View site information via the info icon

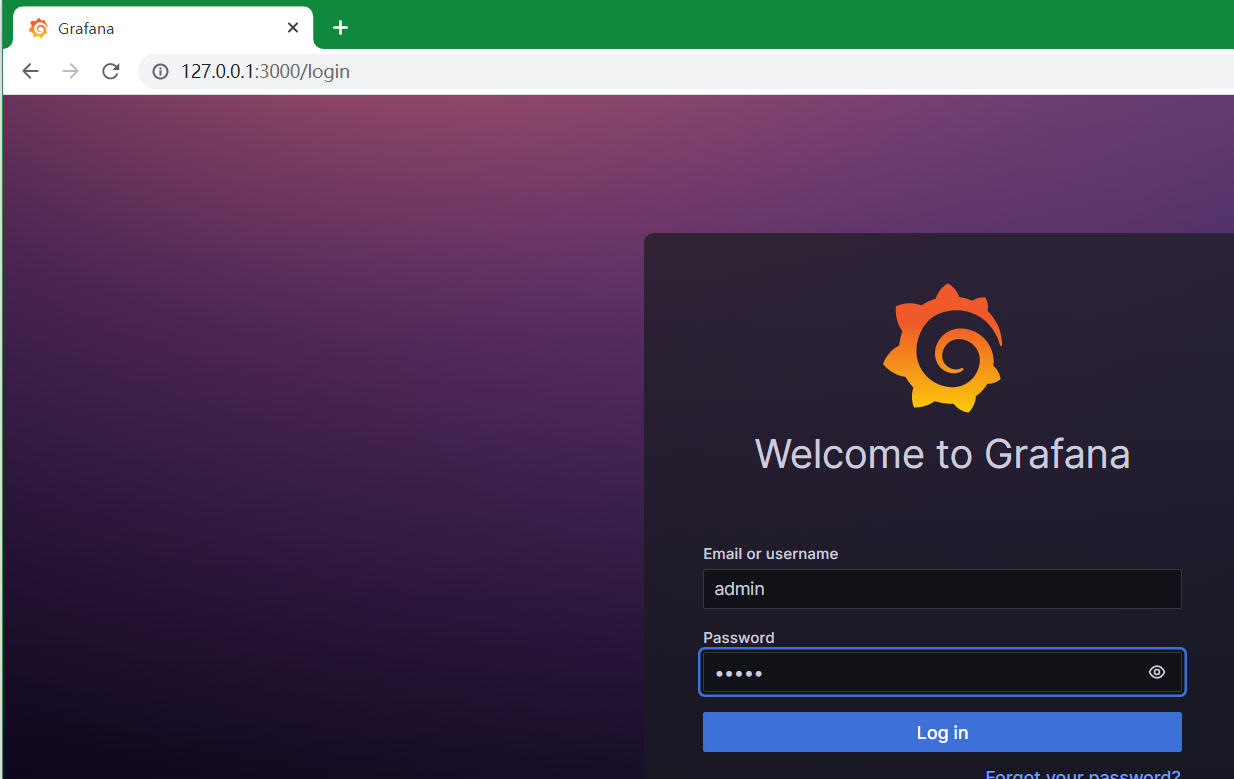(x=160, y=71)
